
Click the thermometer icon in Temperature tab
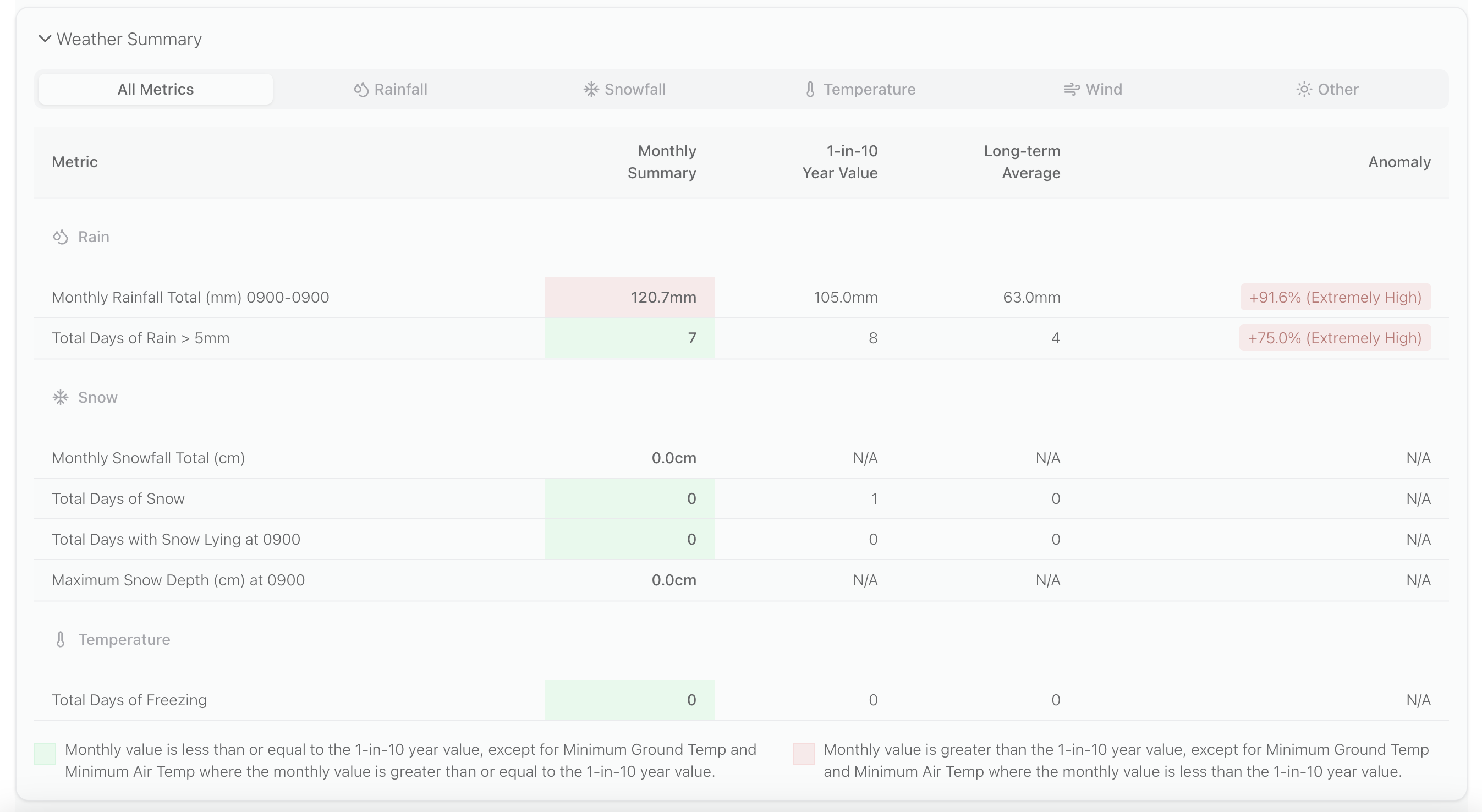810,89
